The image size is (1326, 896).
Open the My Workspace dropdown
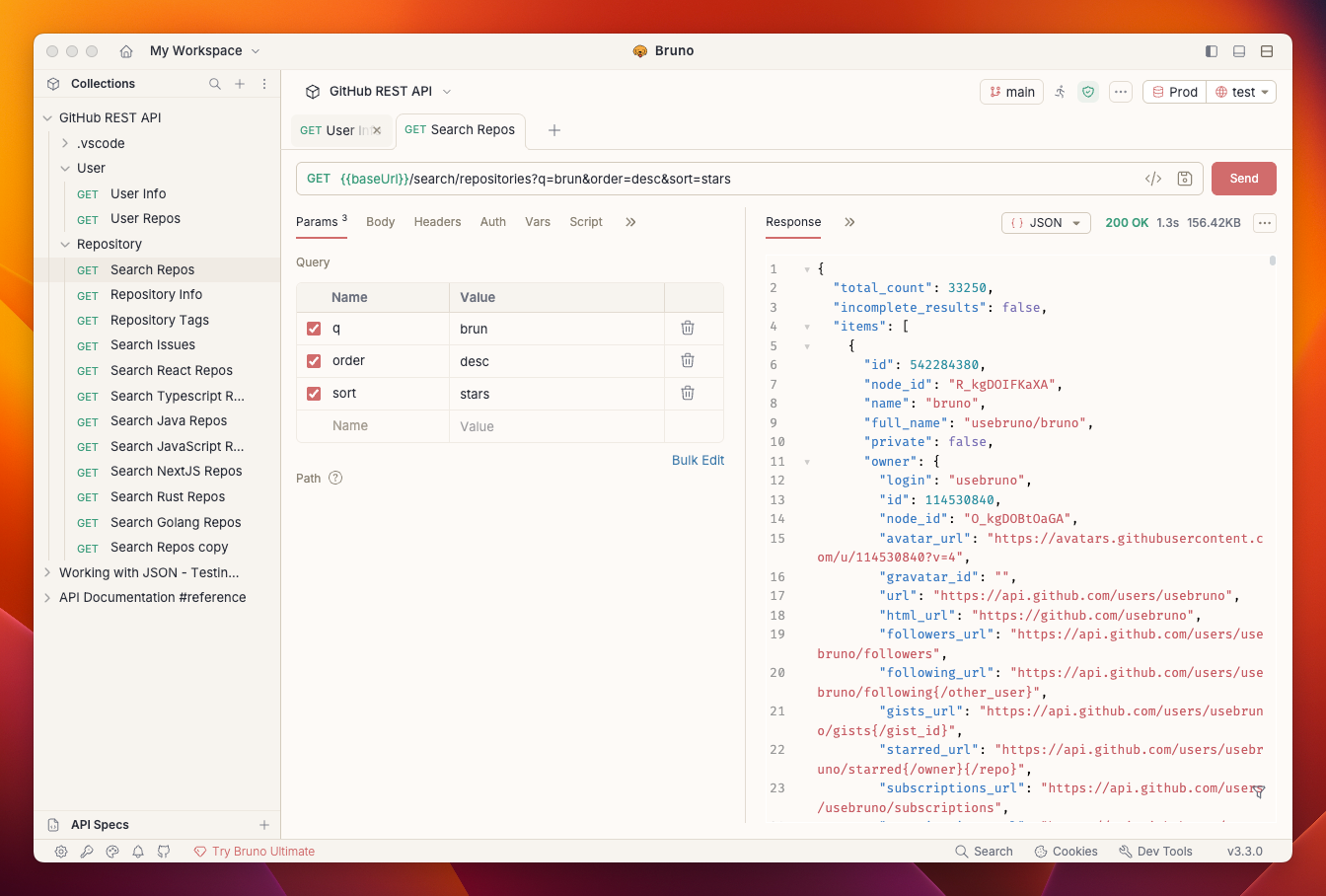tap(205, 51)
